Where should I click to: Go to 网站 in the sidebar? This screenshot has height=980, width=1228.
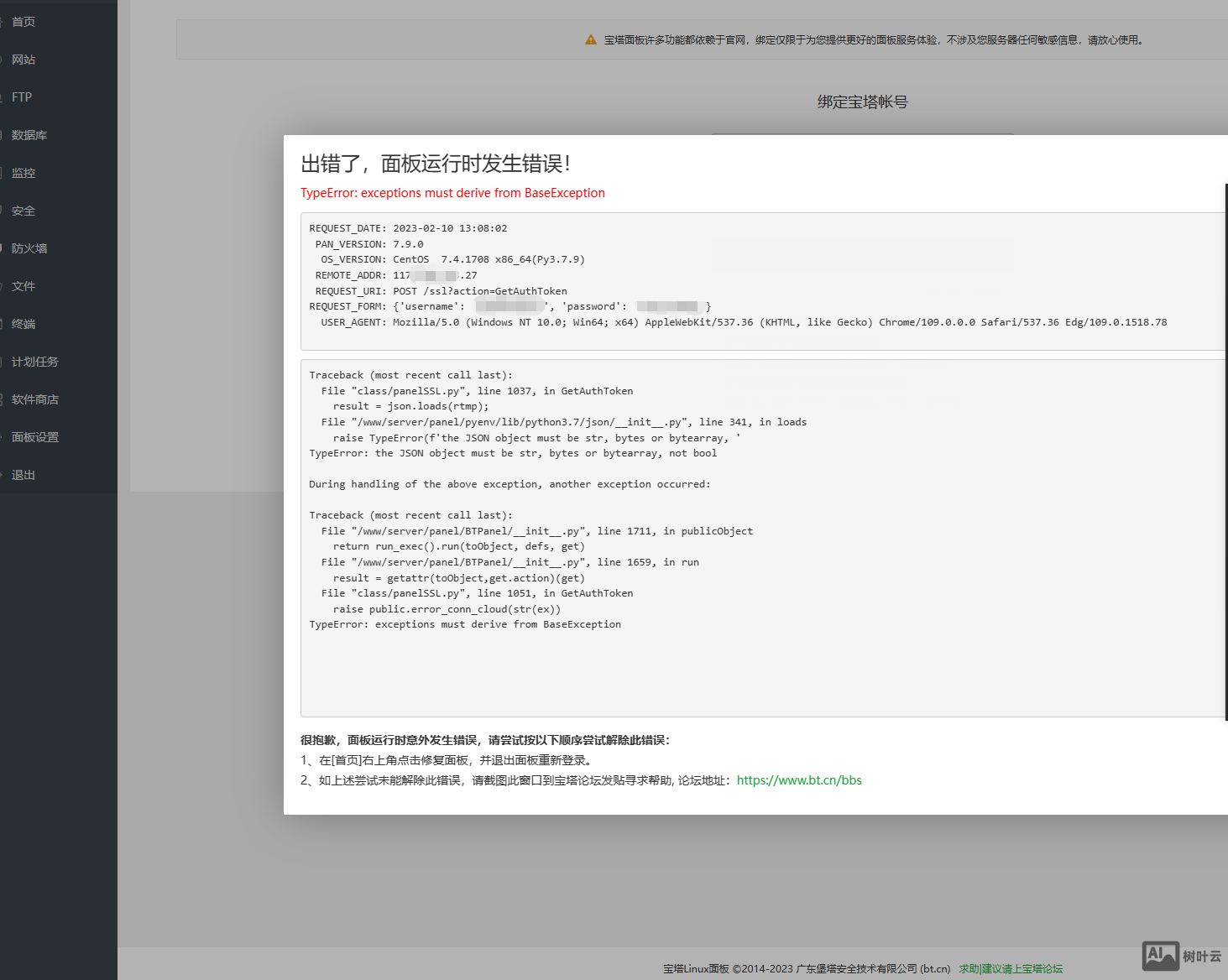click(x=24, y=60)
